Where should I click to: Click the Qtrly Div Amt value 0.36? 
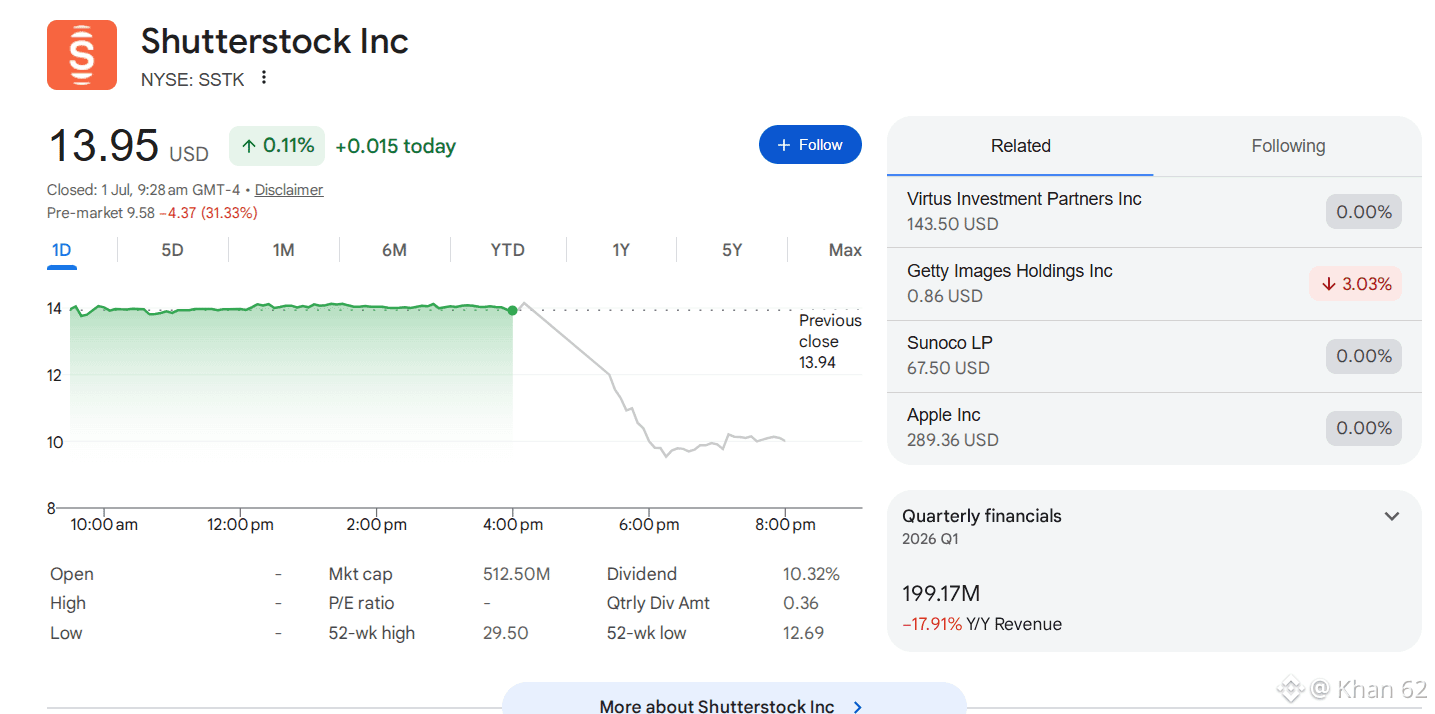(801, 603)
